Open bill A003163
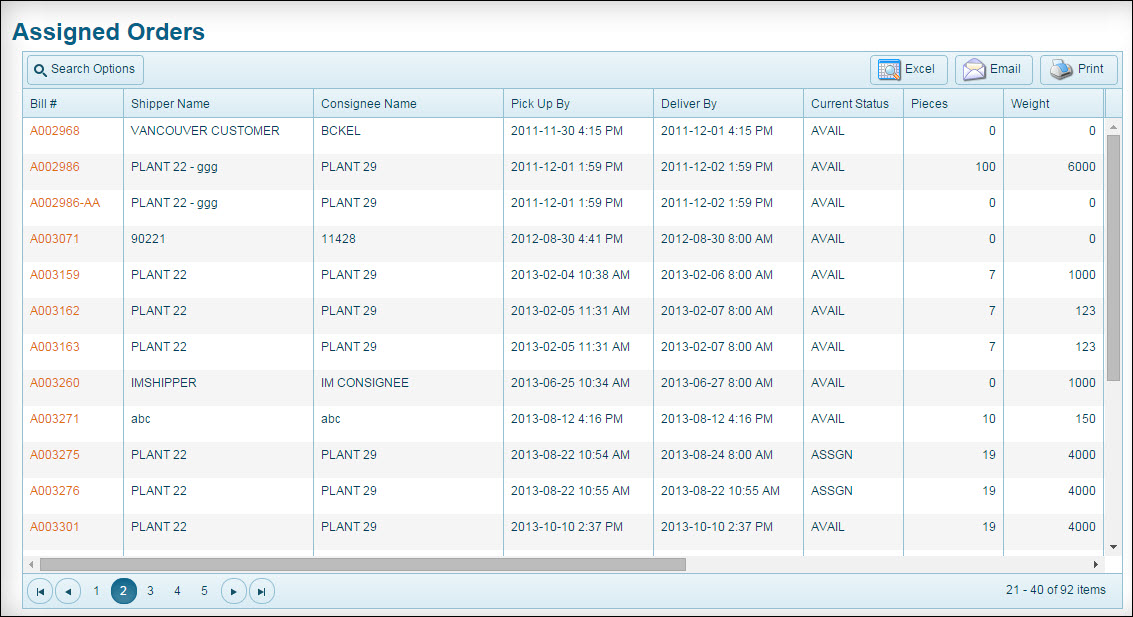This screenshot has width=1133, height=617. pyautogui.click(x=55, y=347)
